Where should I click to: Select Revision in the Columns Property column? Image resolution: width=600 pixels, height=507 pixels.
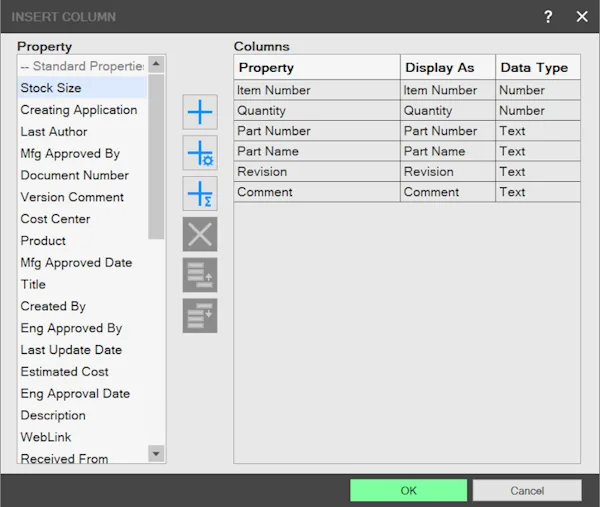coord(317,171)
